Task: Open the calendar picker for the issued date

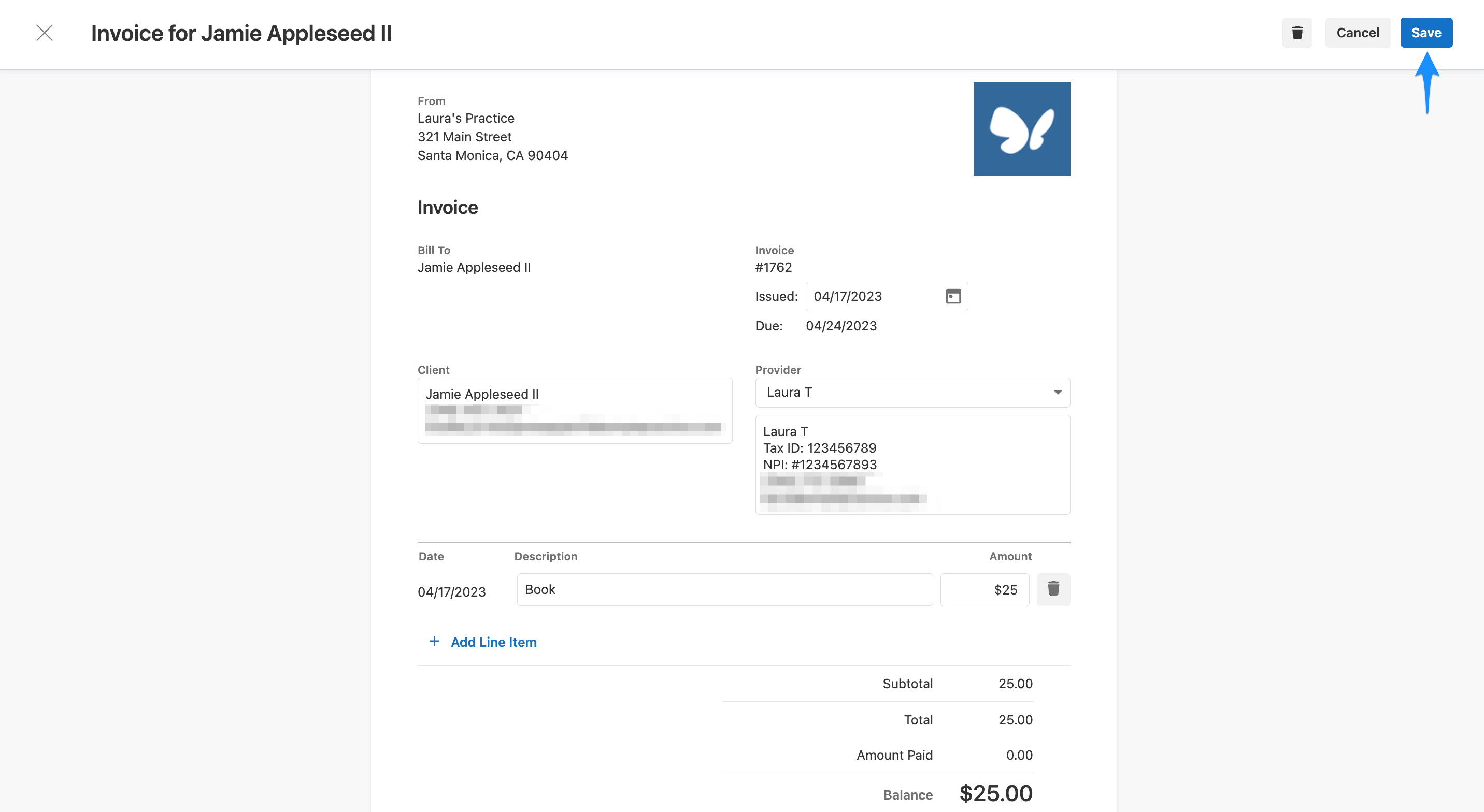Action: click(953, 296)
